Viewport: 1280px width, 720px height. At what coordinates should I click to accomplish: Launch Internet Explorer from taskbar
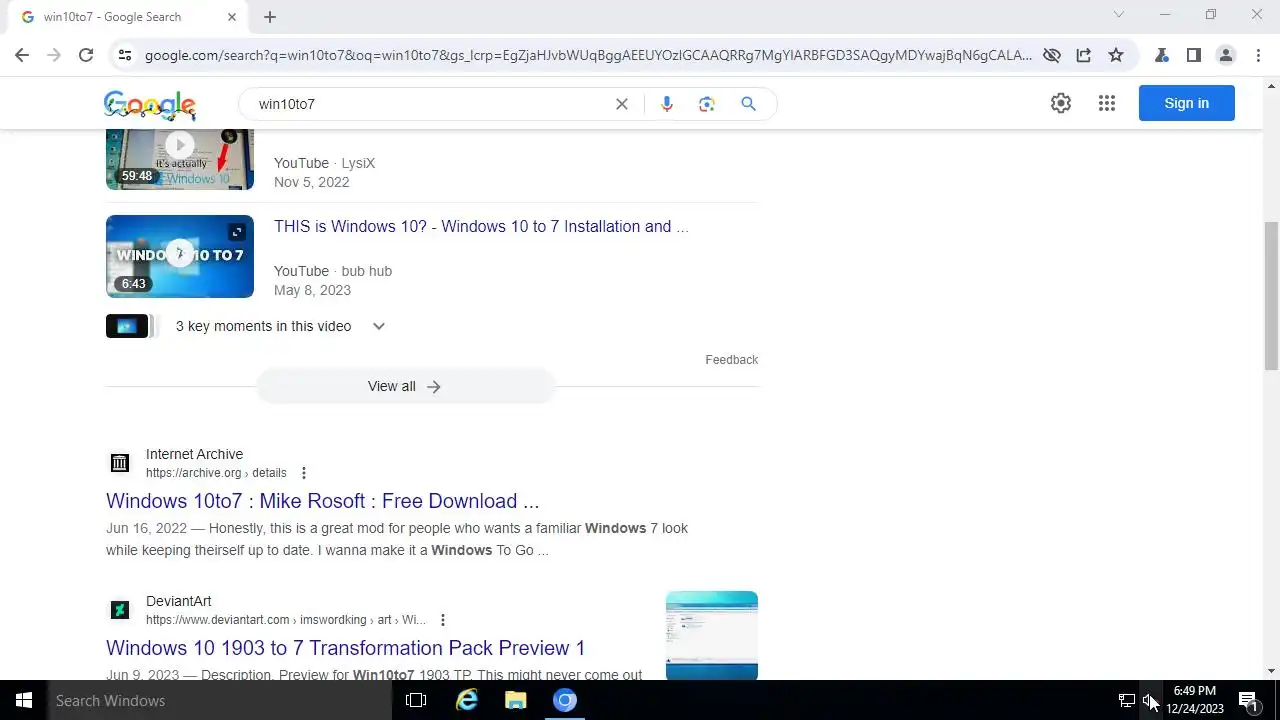[x=467, y=701]
